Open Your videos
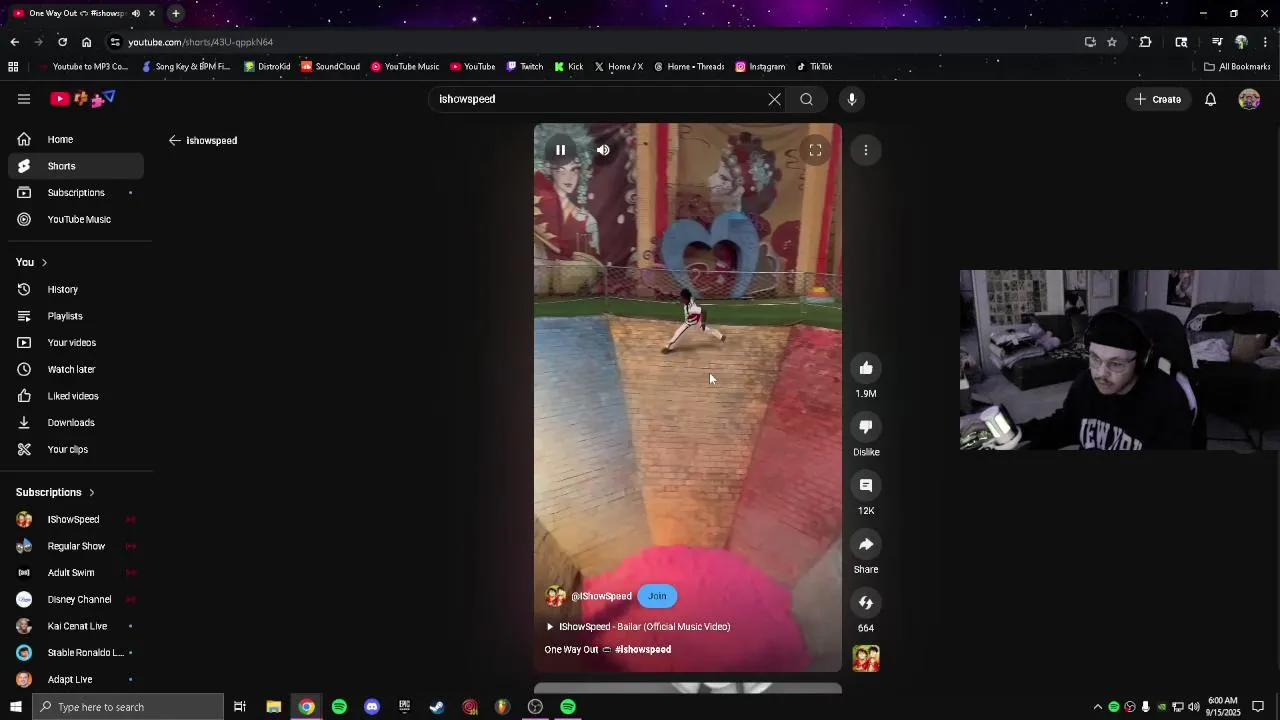Image resolution: width=1280 pixels, height=720 pixels. coord(76,343)
